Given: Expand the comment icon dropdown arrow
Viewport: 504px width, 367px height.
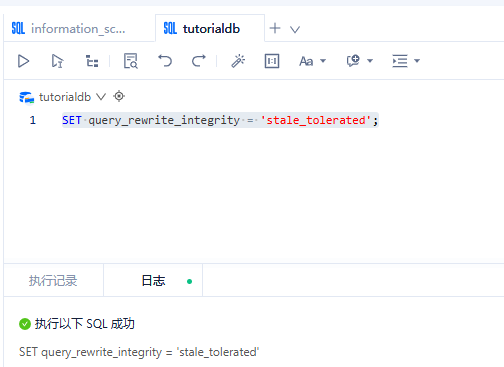Looking at the screenshot, I should point(370,61).
